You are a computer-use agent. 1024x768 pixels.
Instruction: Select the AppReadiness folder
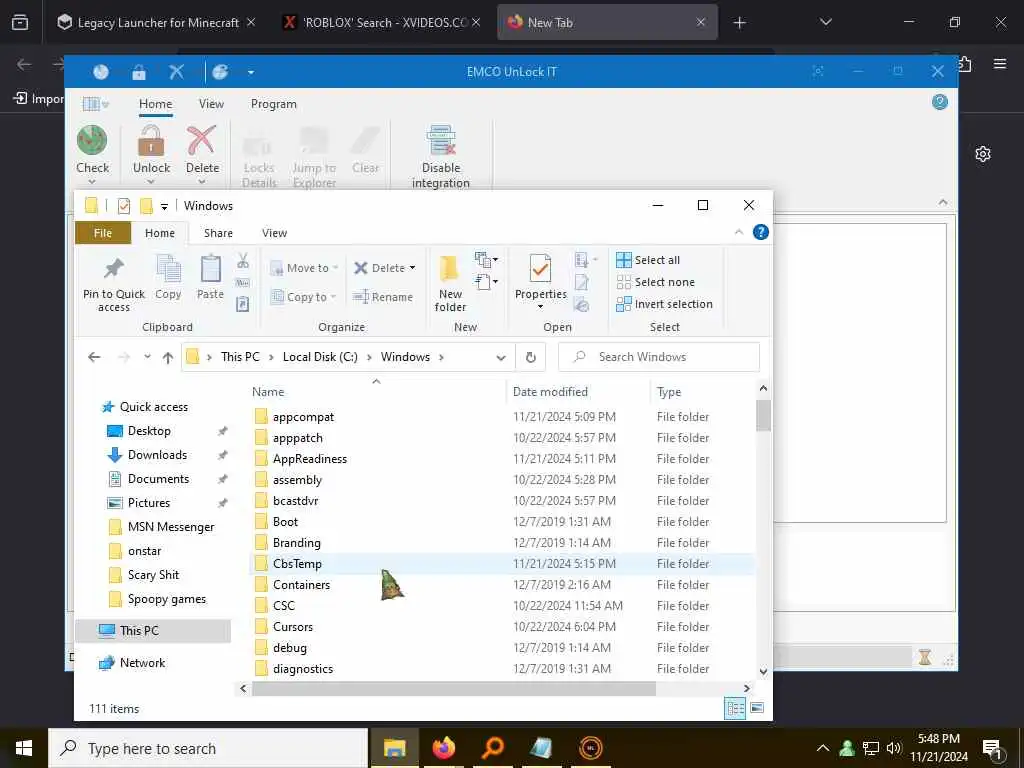[310, 459]
